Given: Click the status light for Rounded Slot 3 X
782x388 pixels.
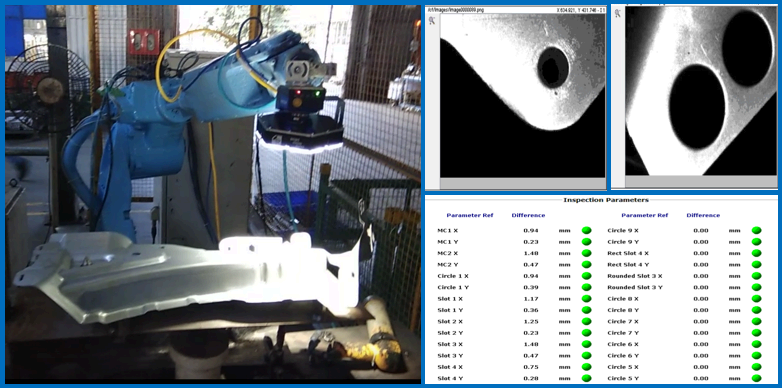Looking at the screenshot, I should pos(757,276).
